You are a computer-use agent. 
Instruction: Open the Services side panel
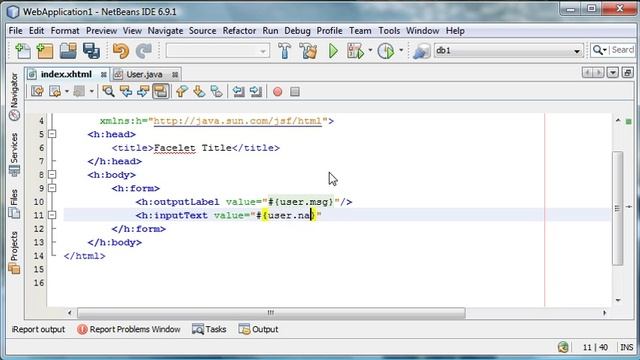click(14, 154)
